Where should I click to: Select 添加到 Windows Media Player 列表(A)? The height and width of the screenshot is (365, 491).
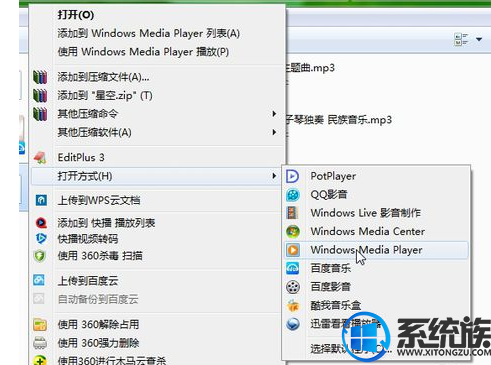156,33
